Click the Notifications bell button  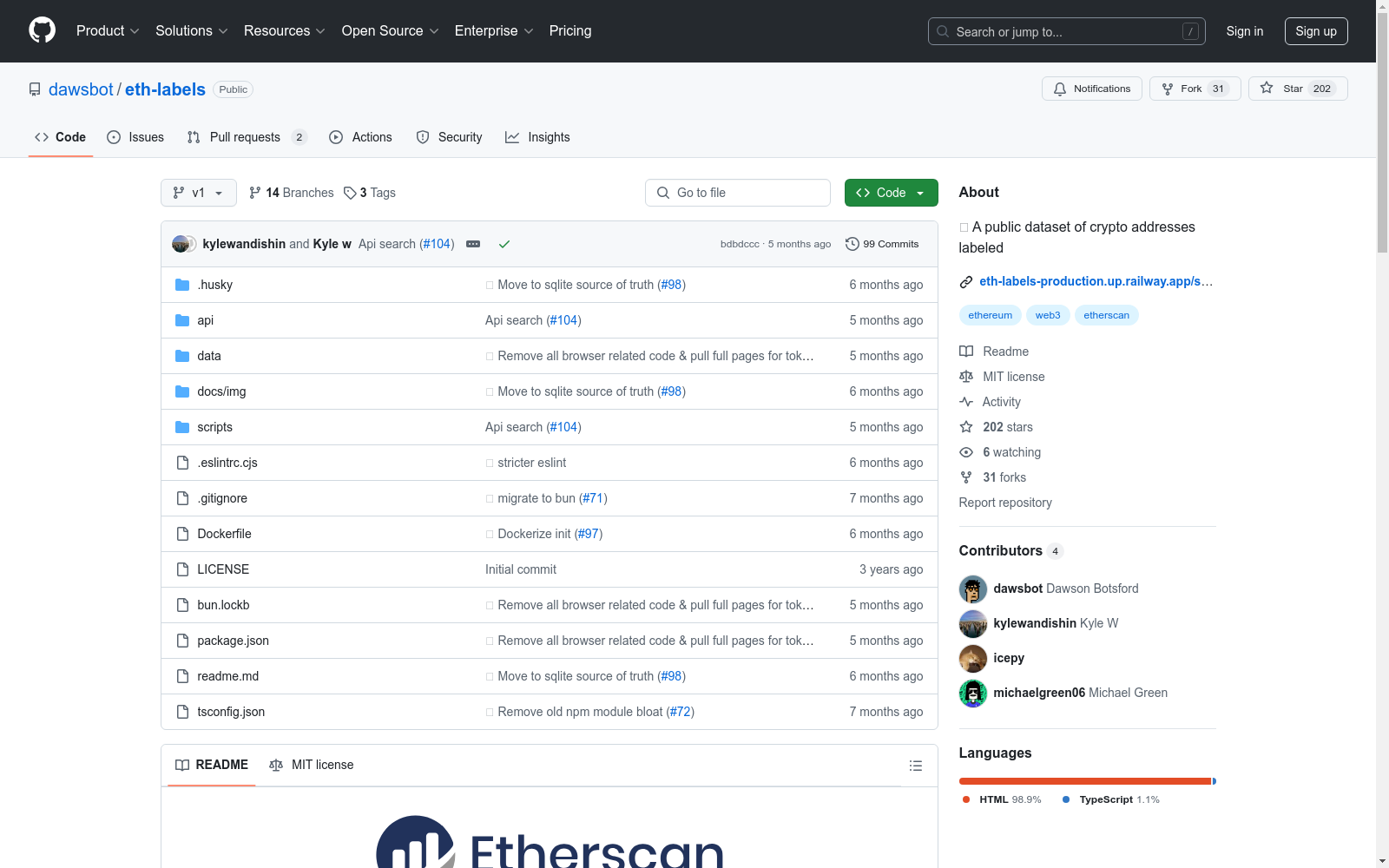coord(1092,89)
